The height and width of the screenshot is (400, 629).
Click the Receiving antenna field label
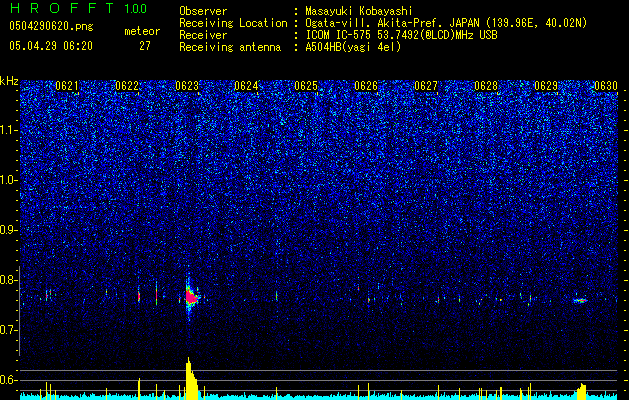click(230, 47)
